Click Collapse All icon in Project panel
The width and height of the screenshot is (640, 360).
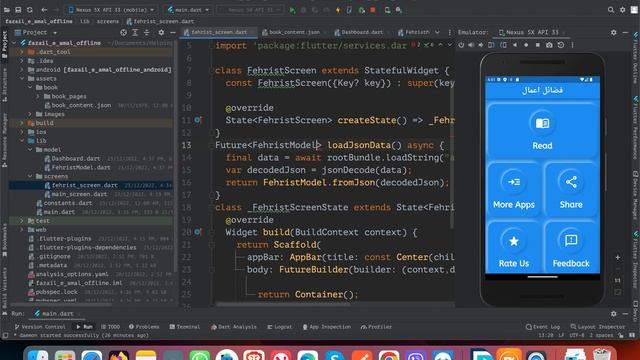pyautogui.click(x=147, y=32)
